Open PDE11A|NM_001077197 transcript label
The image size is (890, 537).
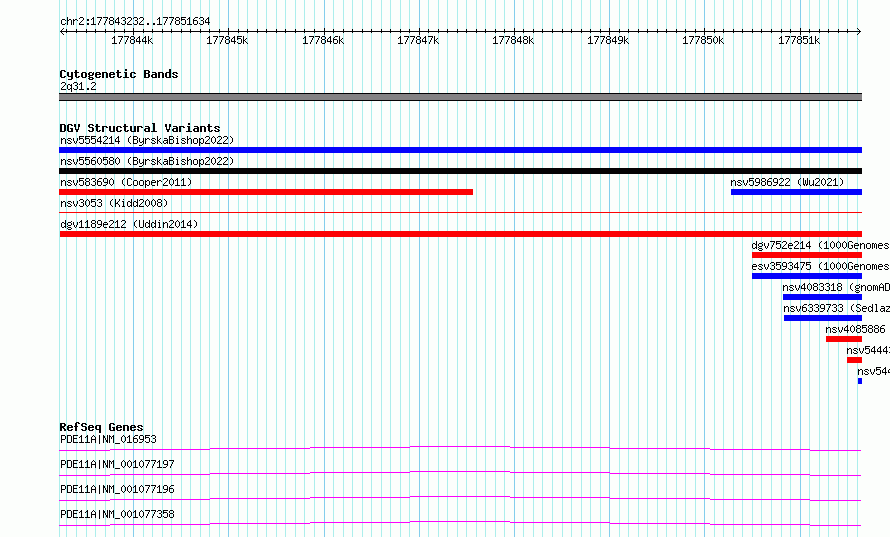pyautogui.click(x=117, y=464)
